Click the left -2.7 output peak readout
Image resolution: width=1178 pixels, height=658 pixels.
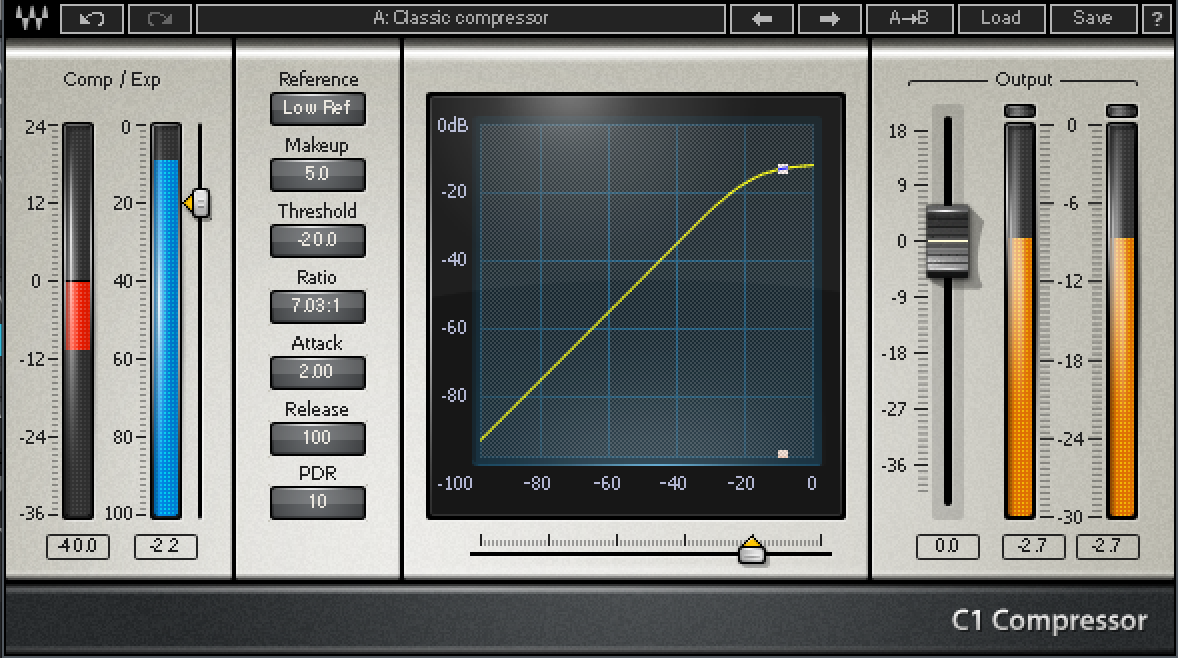pyautogui.click(x=1034, y=546)
